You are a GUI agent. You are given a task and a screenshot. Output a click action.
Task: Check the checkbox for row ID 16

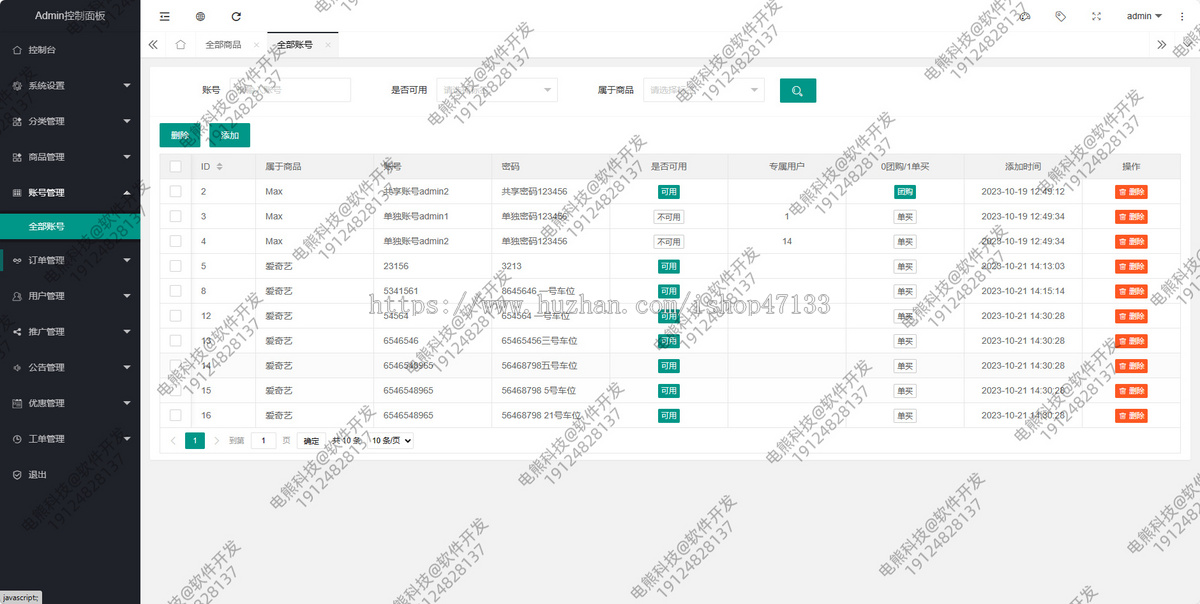[x=175, y=415]
